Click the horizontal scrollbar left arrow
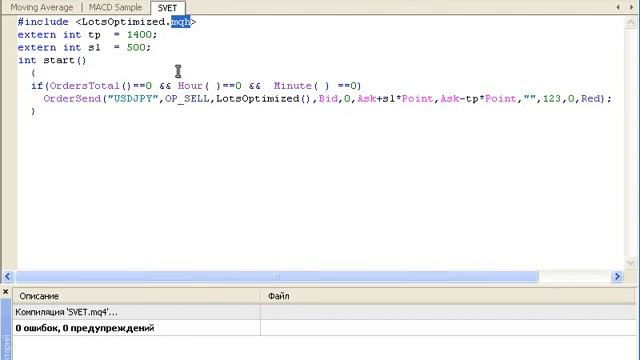This screenshot has width=640, height=360. pos(8,277)
